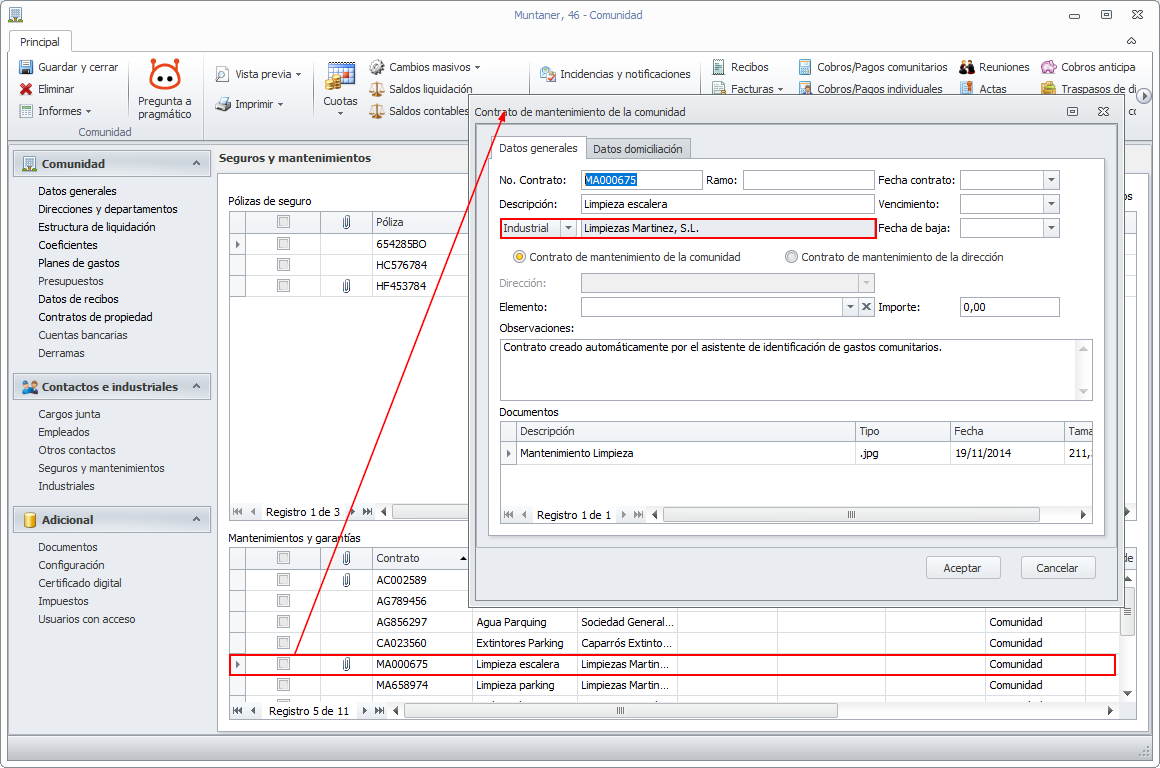The height and width of the screenshot is (768, 1160).
Task: Click the Informes report icon
Action: point(26,111)
